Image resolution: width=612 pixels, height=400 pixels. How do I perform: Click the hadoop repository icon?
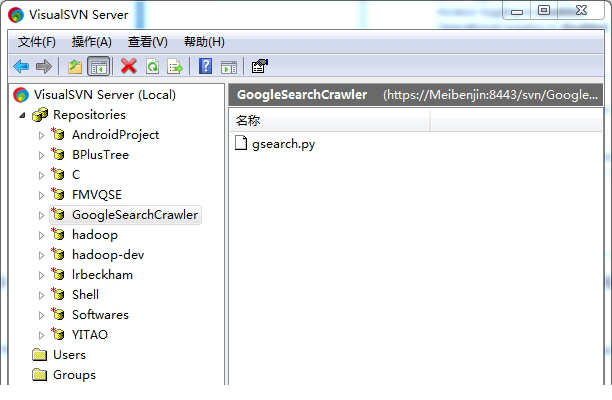pos(58,234)
